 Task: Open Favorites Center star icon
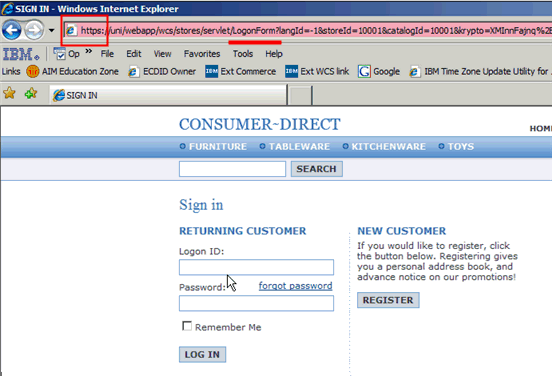[x=10, y=93]
